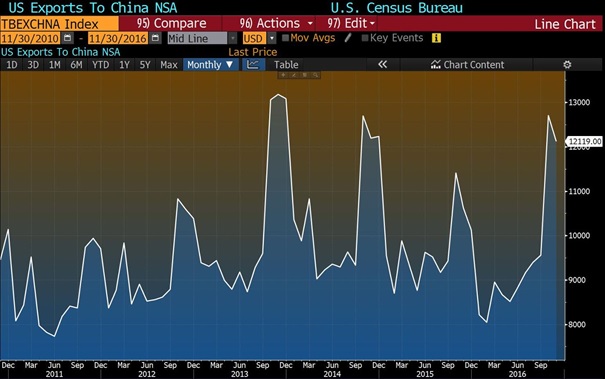Select the 5Y range tab
This screenshot has height=379, width=605.
tap(145, 64)
